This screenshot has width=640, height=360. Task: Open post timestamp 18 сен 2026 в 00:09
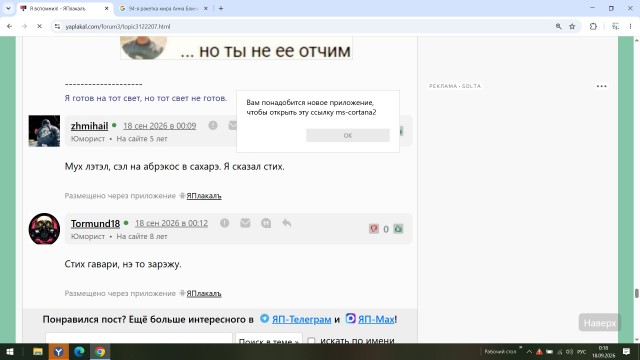[x=160, y=126]
